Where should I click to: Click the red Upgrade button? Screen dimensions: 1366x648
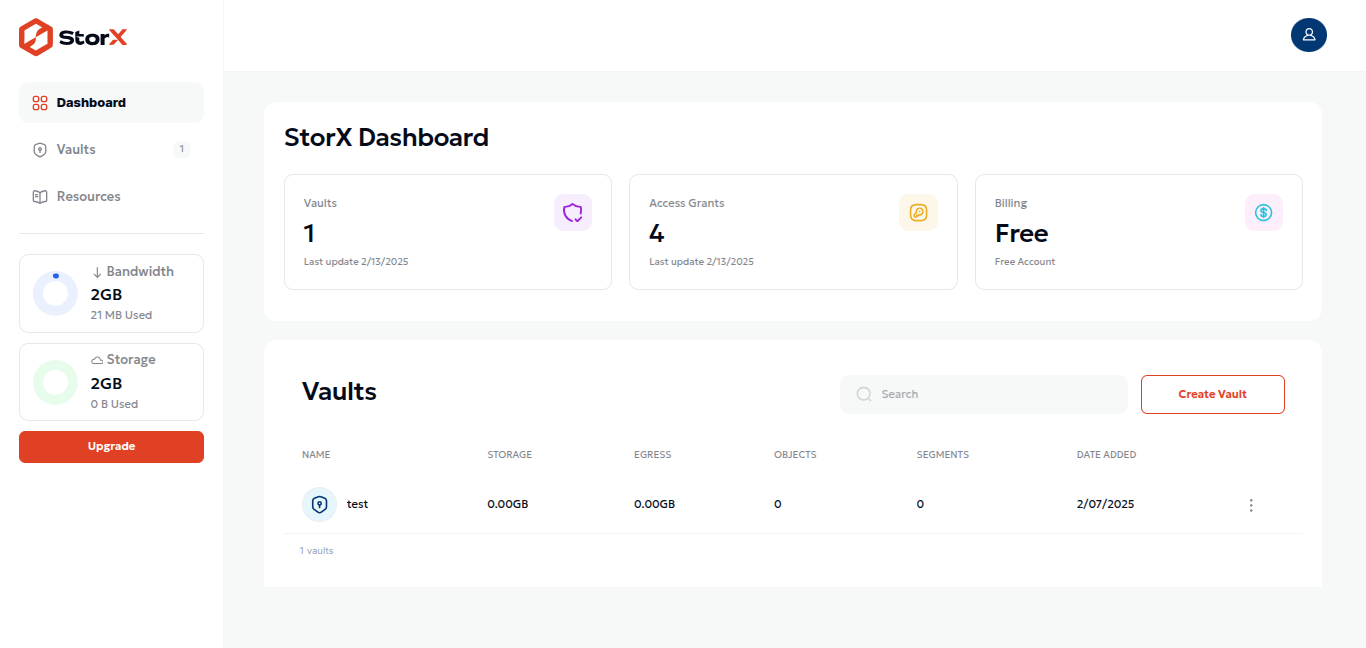coord(111,447)
